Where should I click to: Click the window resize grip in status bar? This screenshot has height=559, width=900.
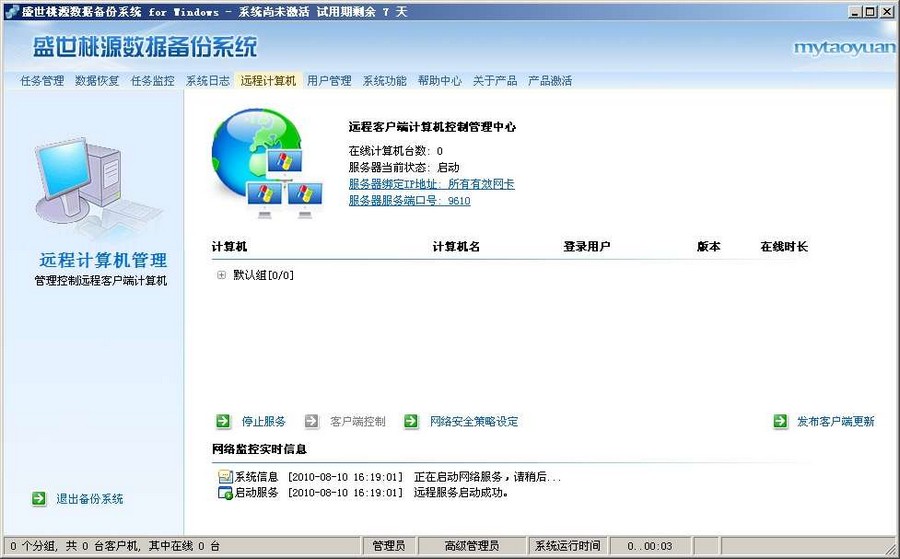[890, 548]
